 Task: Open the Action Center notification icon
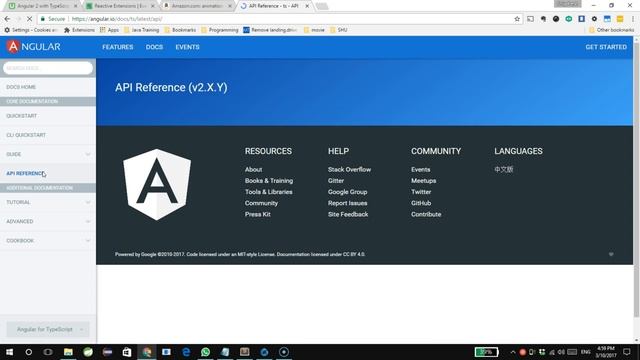point(627,352)
